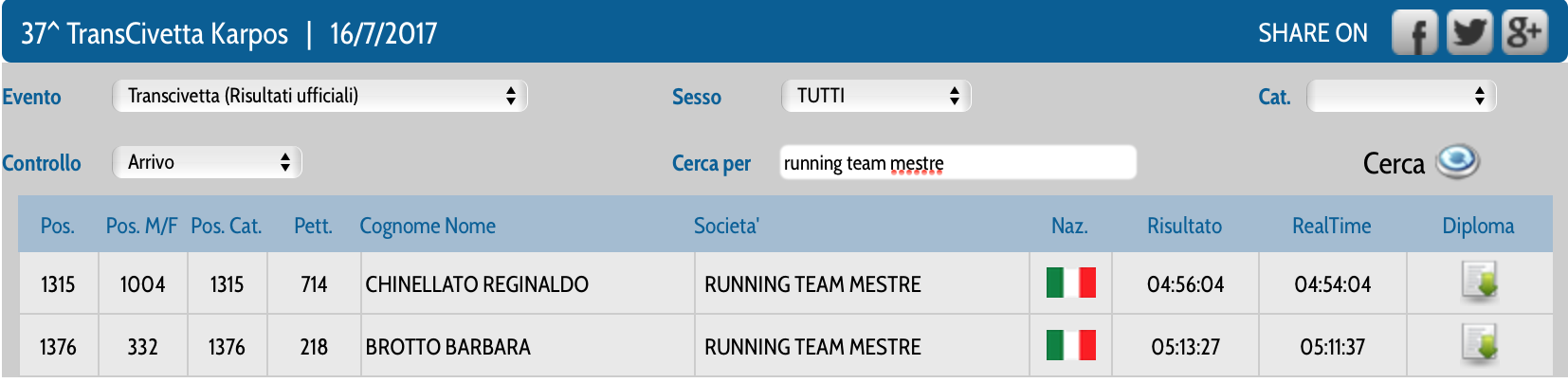Click the Cerca search eye icon

tap(1457, 162)
